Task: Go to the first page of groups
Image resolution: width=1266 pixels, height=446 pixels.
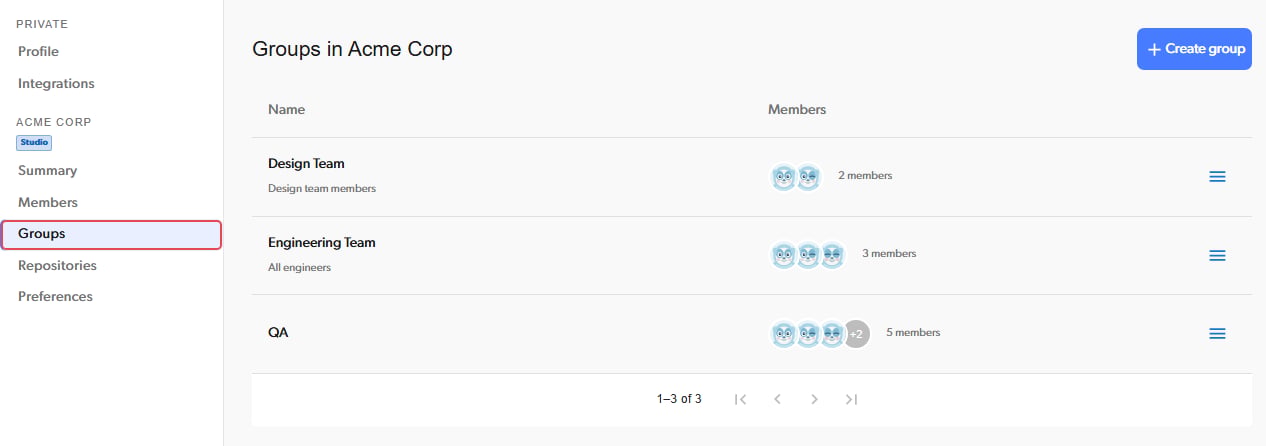Action: click(x=740, y=399)
